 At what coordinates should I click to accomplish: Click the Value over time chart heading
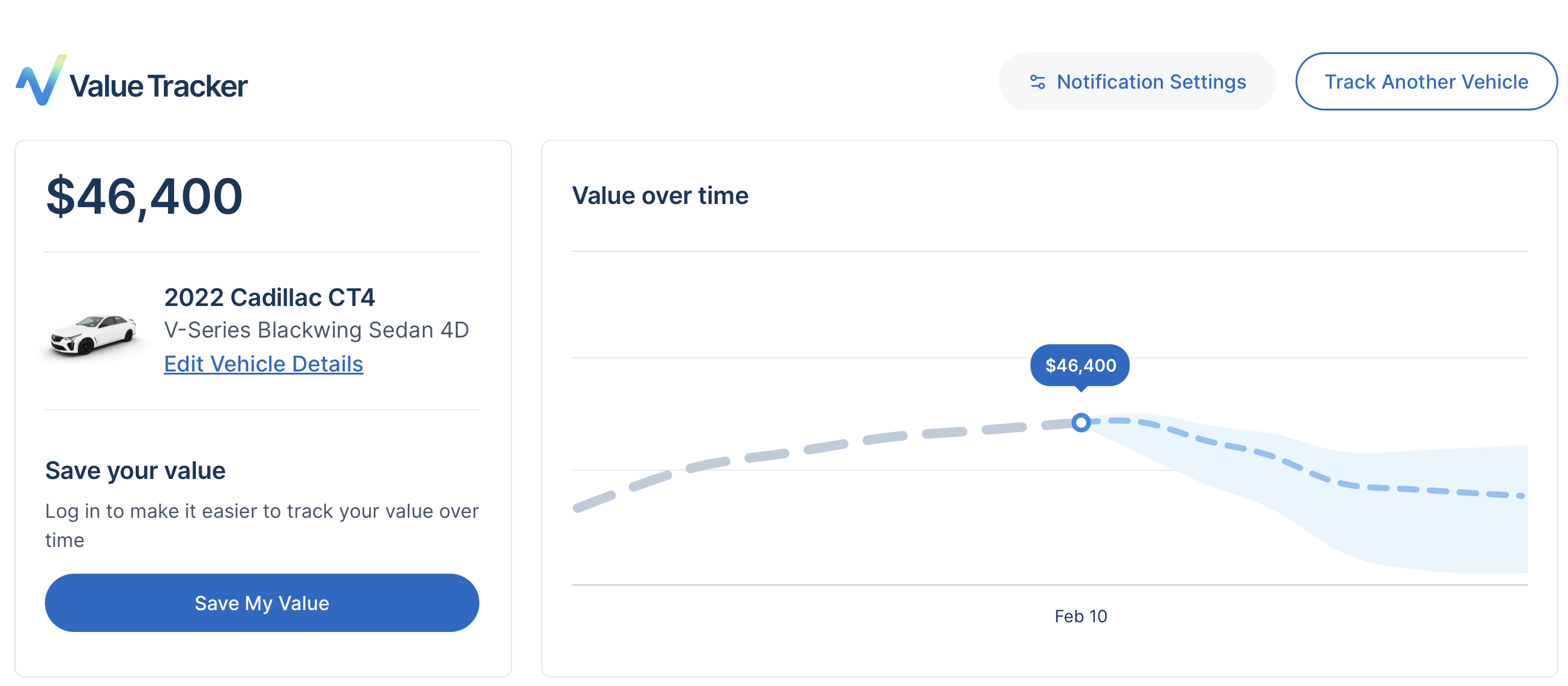pyautogui.click(x=660, y=195)
